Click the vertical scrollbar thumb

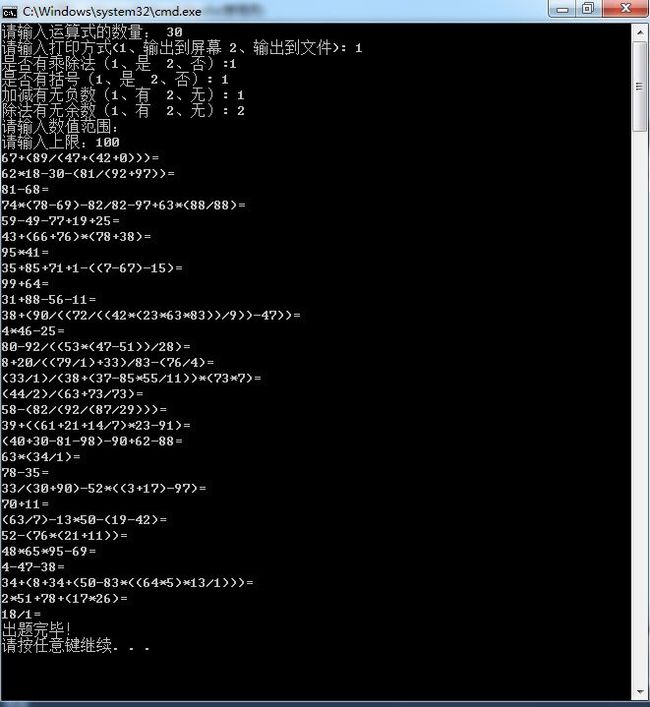(x=640, y=87)
